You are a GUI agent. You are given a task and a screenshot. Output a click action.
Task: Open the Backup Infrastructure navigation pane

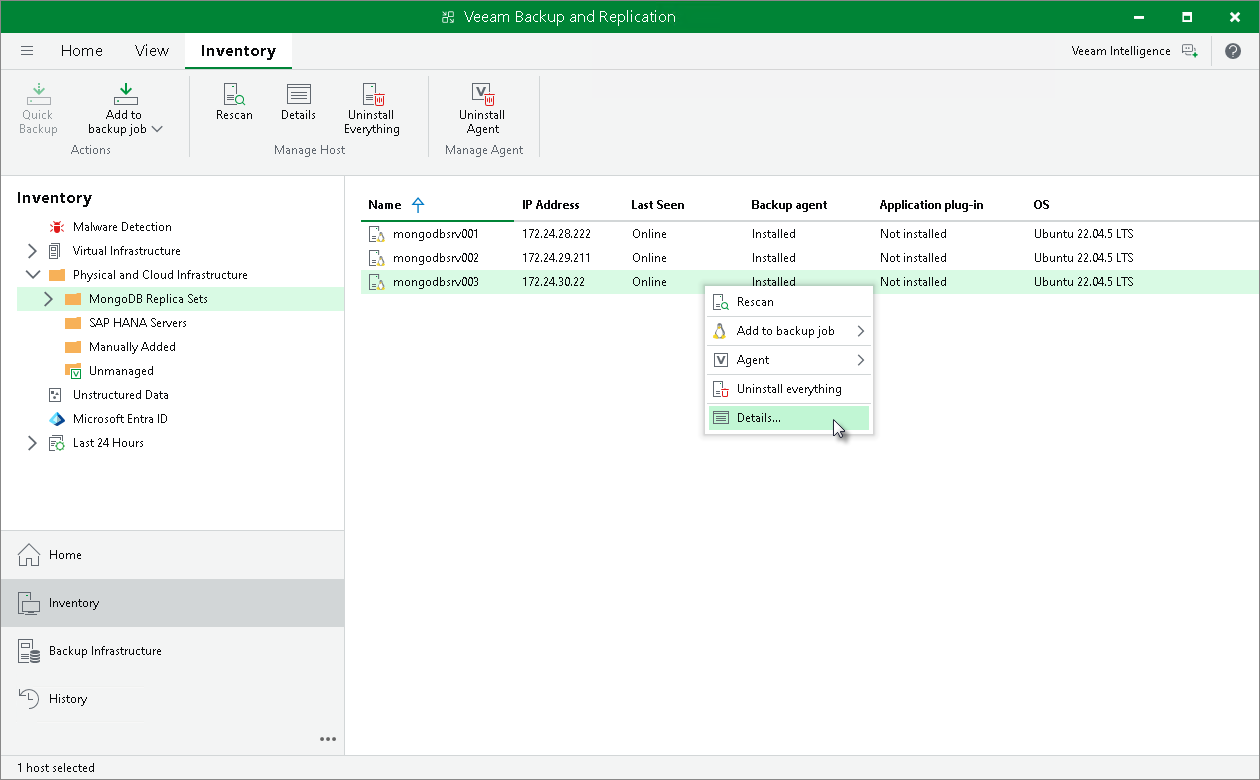172,651
